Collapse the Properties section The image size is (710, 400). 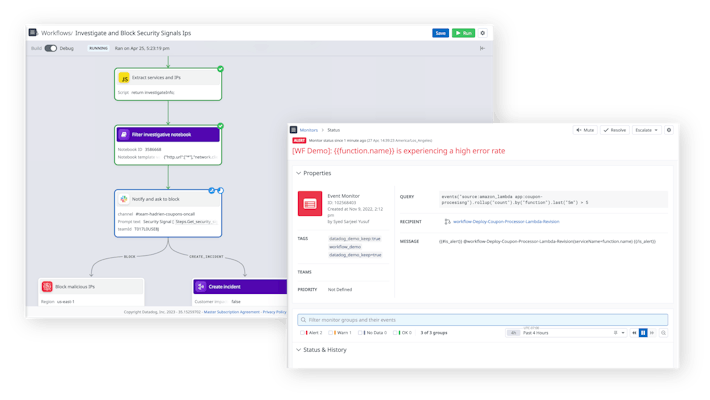pyautogui.click(x=298, y=173)
